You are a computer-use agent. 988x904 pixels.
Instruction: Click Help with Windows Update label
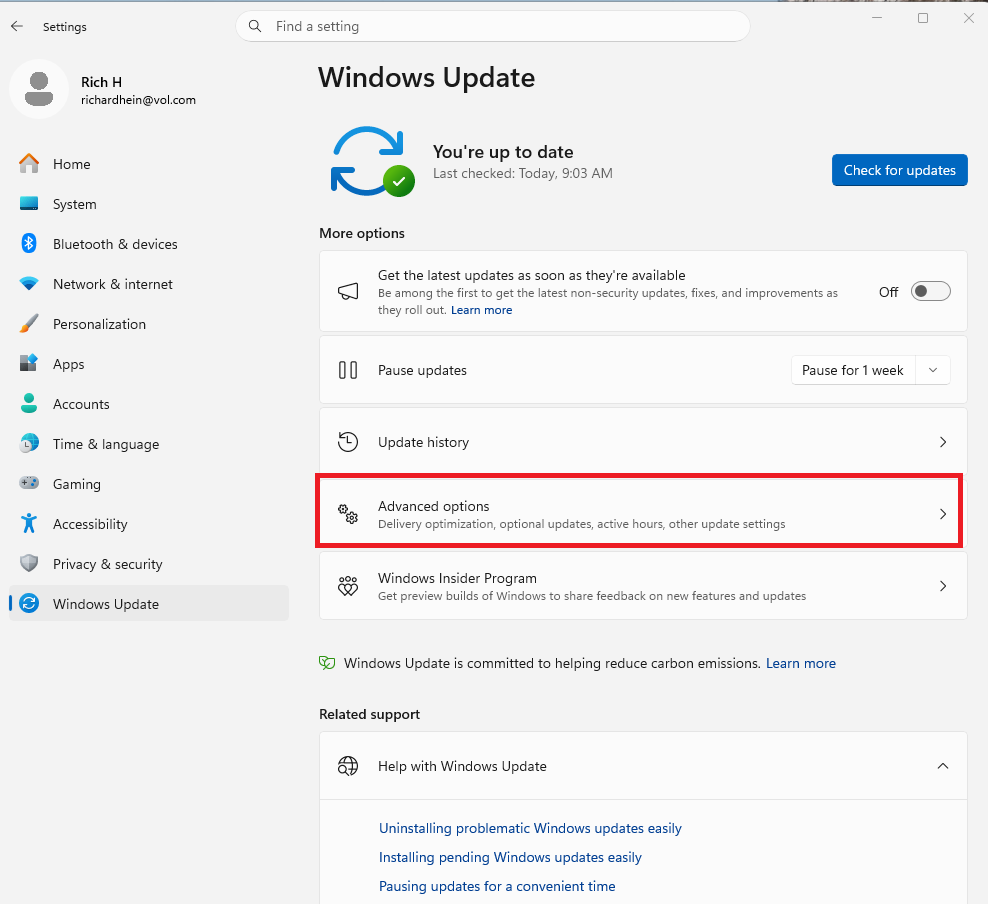(462, 766)
